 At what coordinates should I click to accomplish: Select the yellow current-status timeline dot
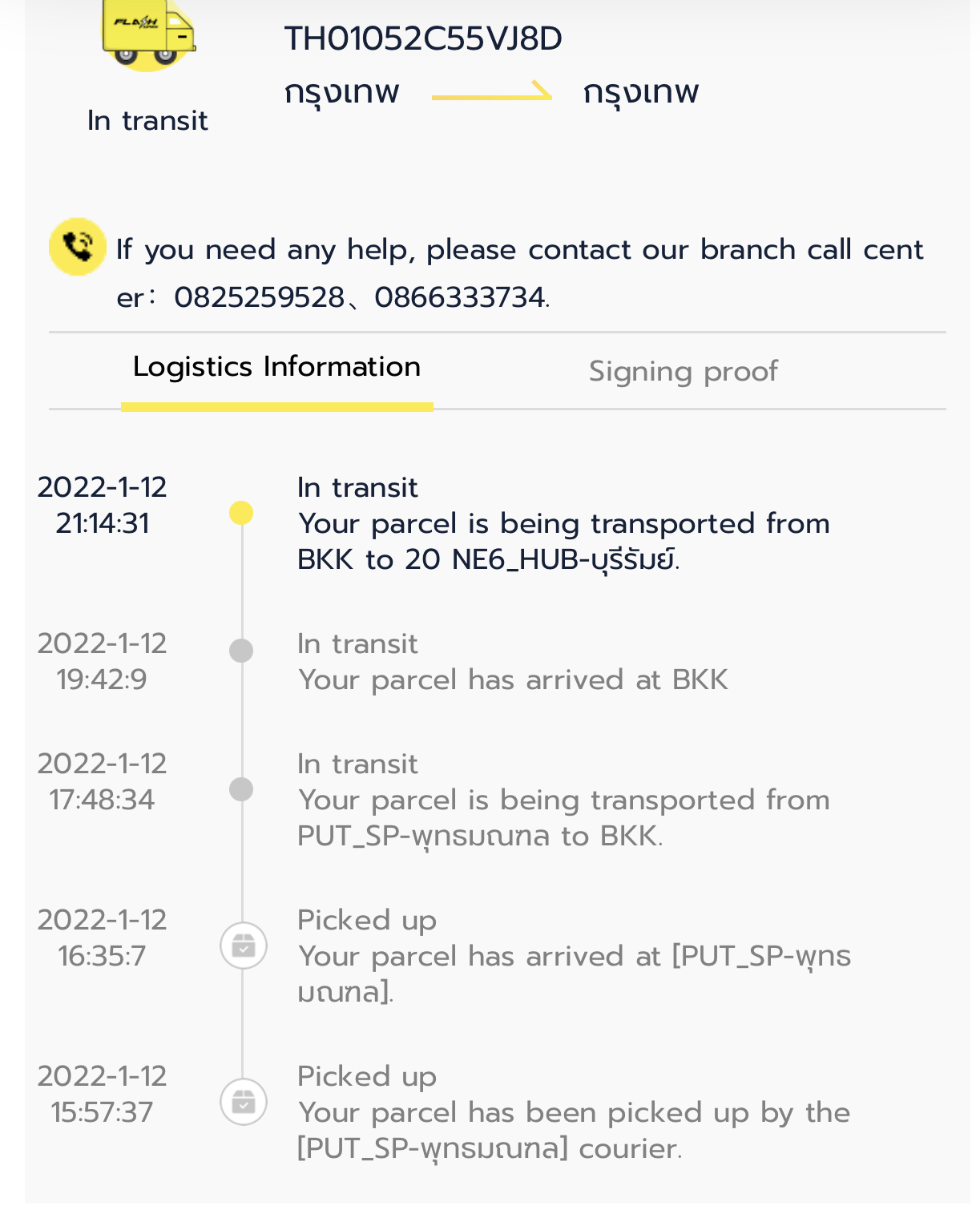pyautogui.click(x=241, y=513)
